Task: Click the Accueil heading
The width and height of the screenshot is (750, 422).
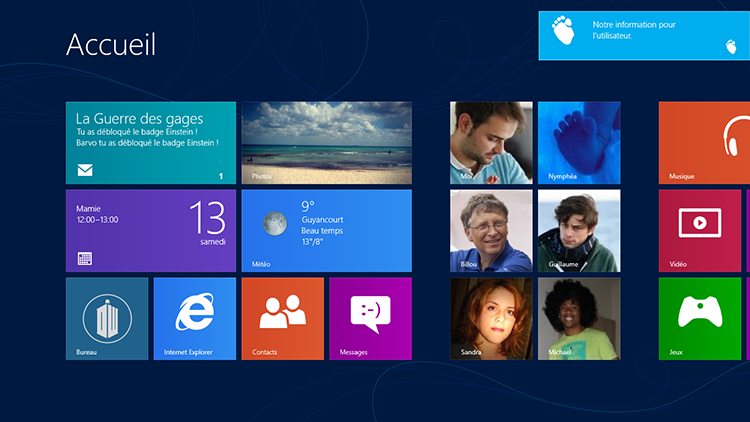Action: 110,45
